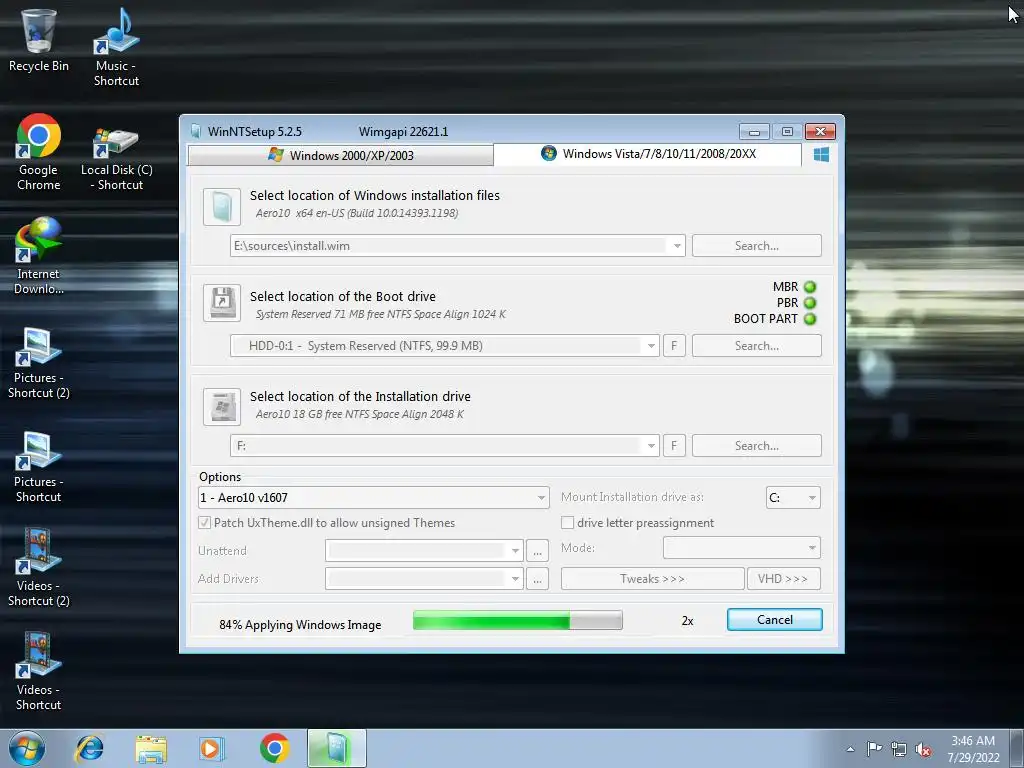Image resolution: width=1024 pixels, height=768 pixels.
Task: Browse for drivers with ... button
Action: tap(537, 579)
